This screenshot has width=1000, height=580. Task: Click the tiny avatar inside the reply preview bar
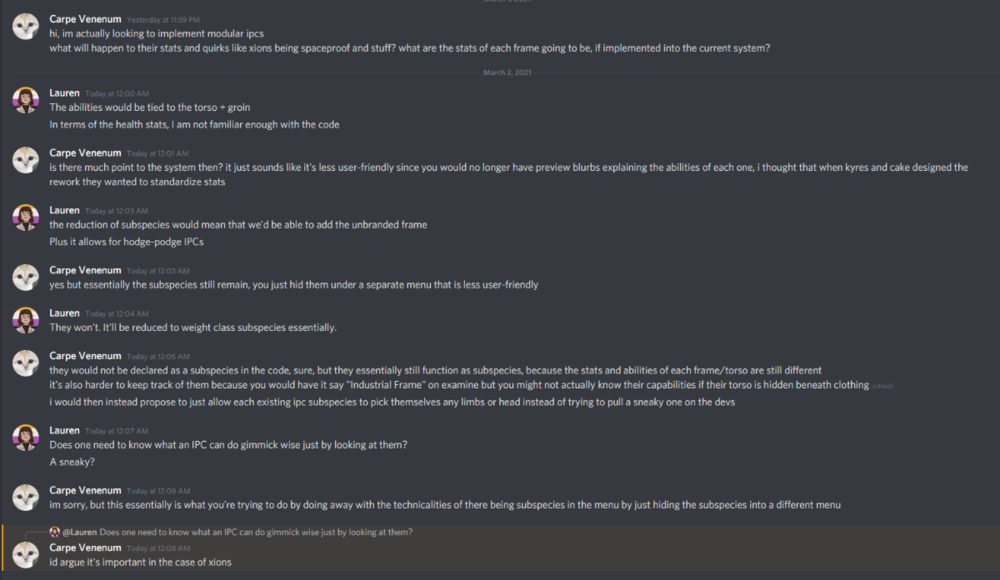[x=55, y=532]
